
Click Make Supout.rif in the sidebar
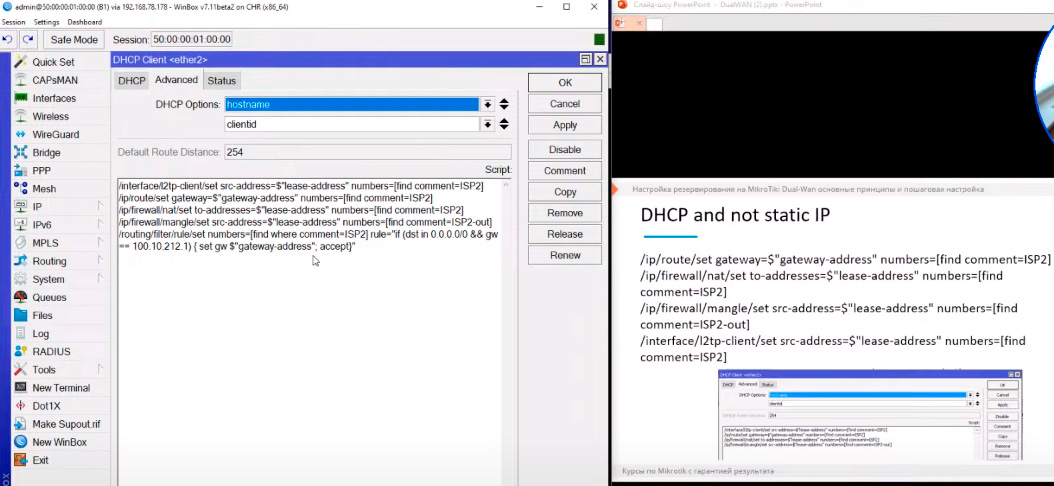[66, 424]
